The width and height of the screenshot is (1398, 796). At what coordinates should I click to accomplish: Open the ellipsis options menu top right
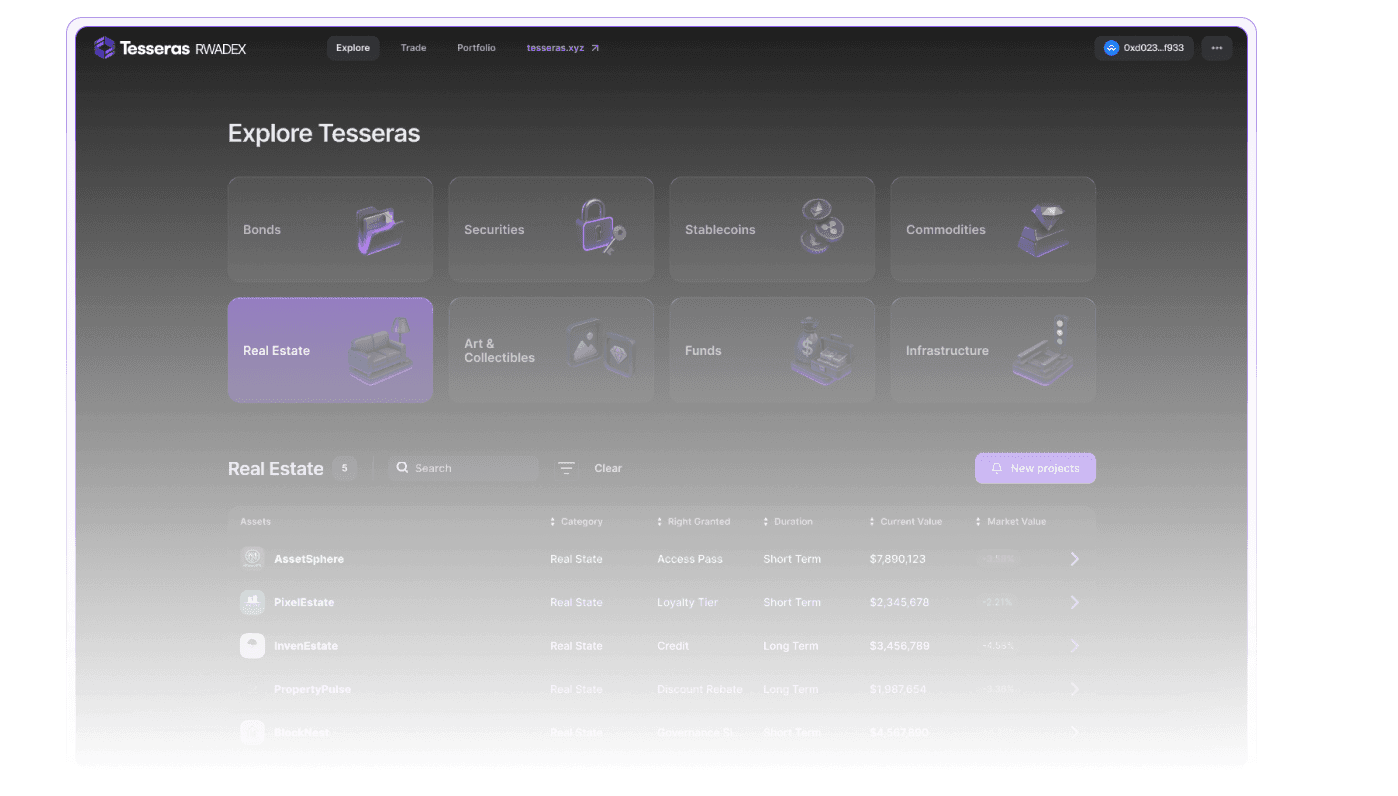pos(1216,47)
